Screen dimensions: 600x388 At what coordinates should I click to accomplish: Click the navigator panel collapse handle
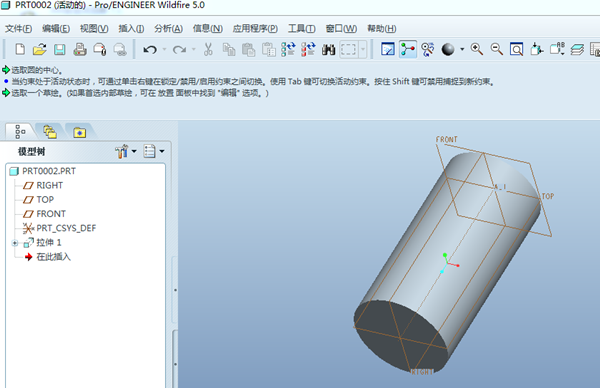click(175, 290)
